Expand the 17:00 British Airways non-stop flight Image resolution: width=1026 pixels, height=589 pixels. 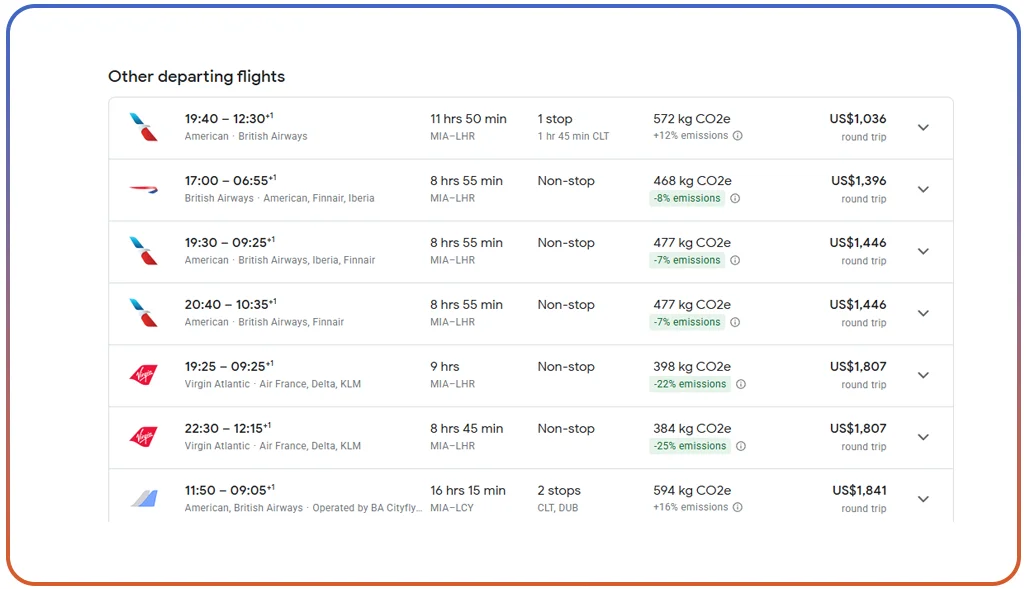[x=923, y=189]
